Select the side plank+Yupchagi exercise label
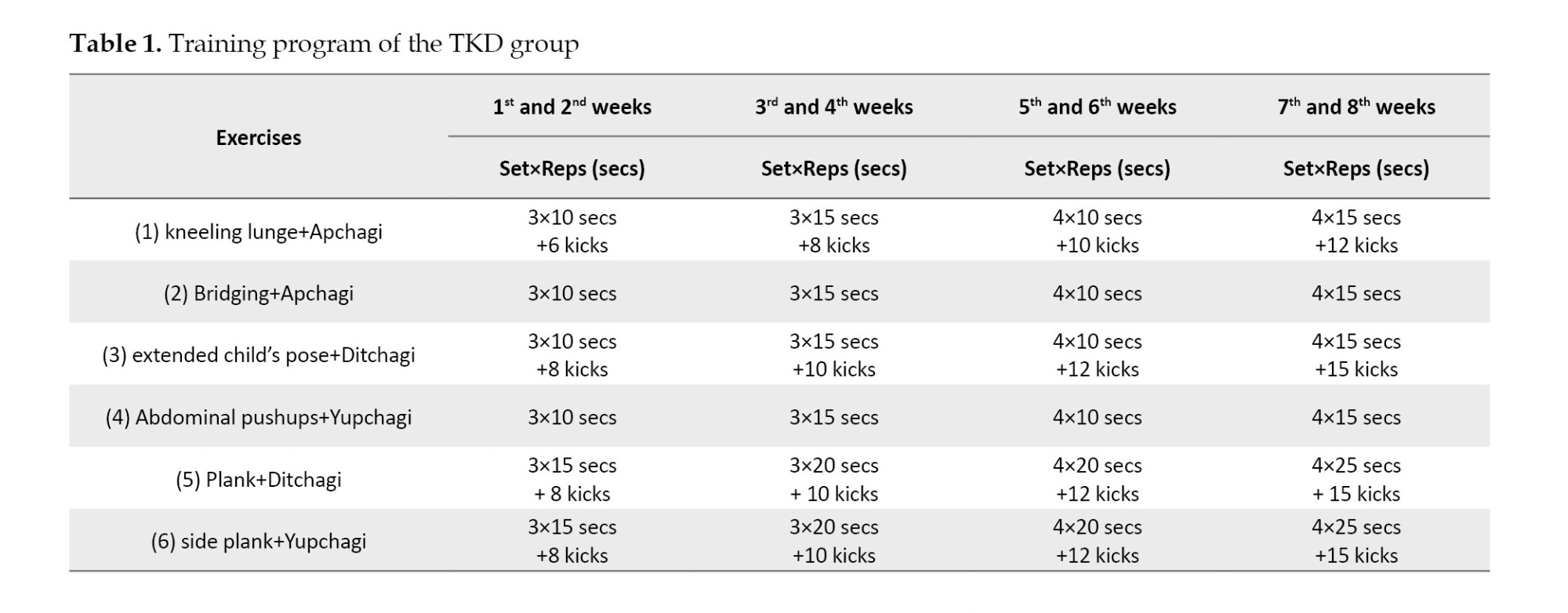This screenshot has width=1568, height=613. pos(258,542)
